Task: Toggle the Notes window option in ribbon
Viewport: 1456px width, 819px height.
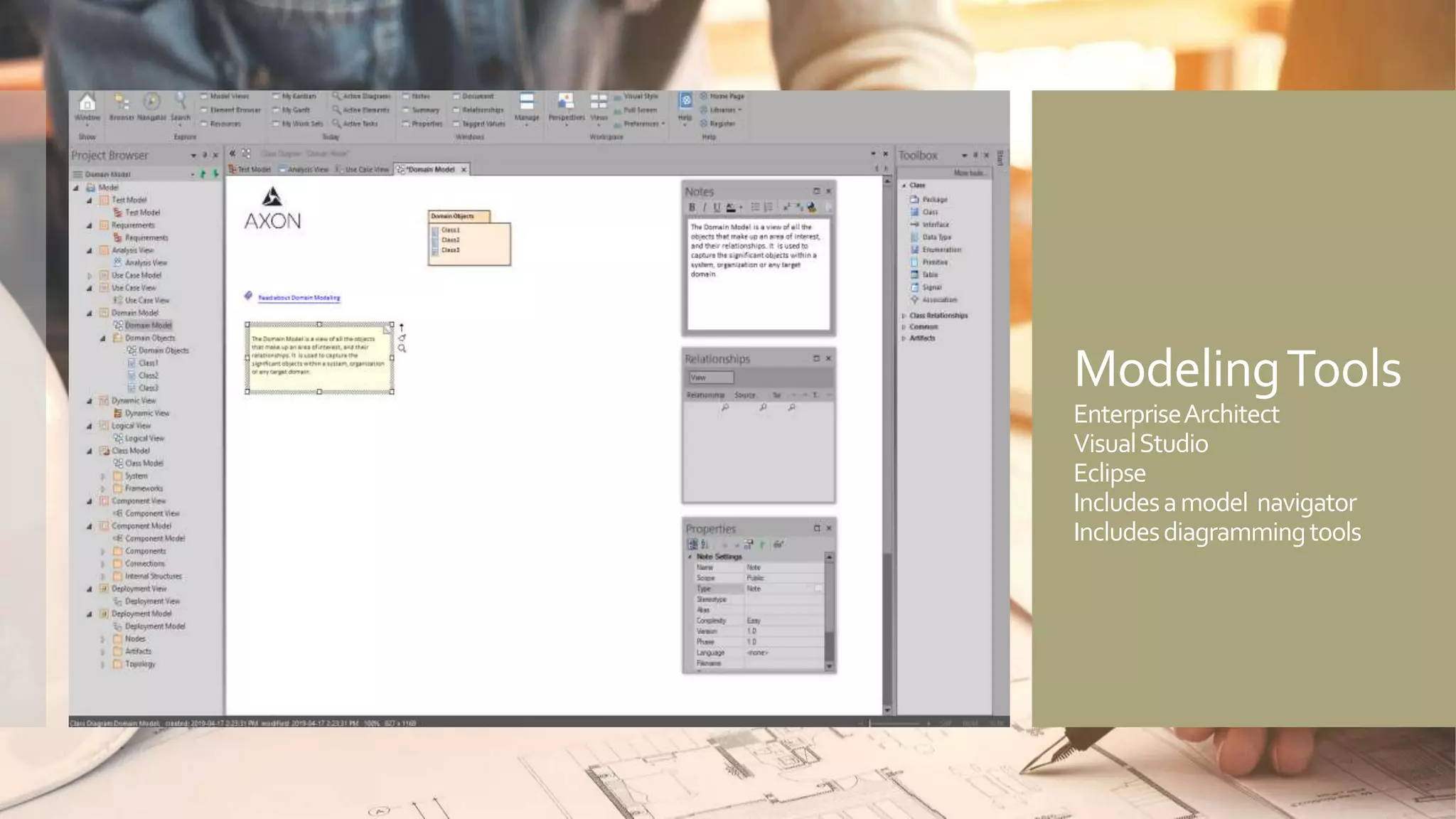Action: coord(417,96)
